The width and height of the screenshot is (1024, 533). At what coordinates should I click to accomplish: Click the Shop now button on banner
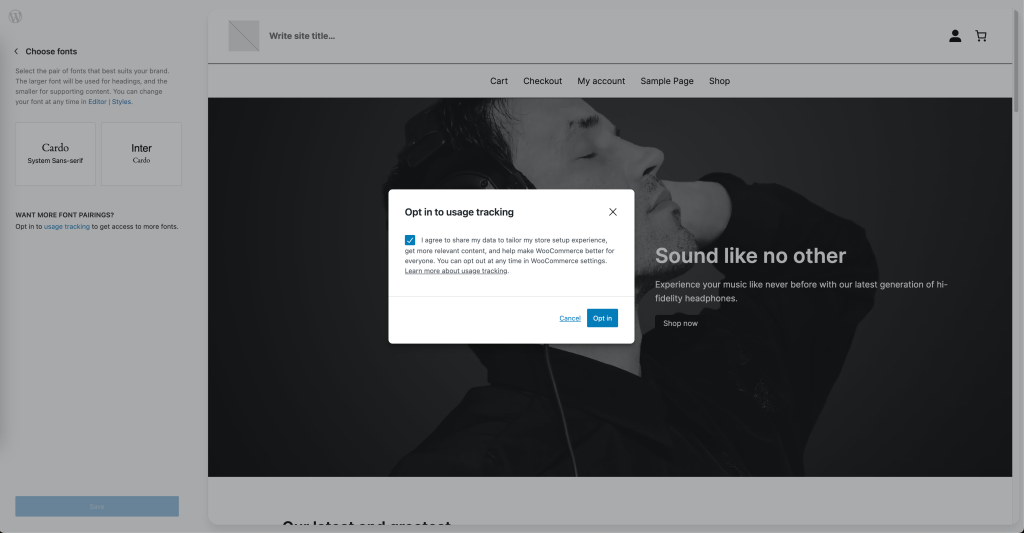point(680,323)
